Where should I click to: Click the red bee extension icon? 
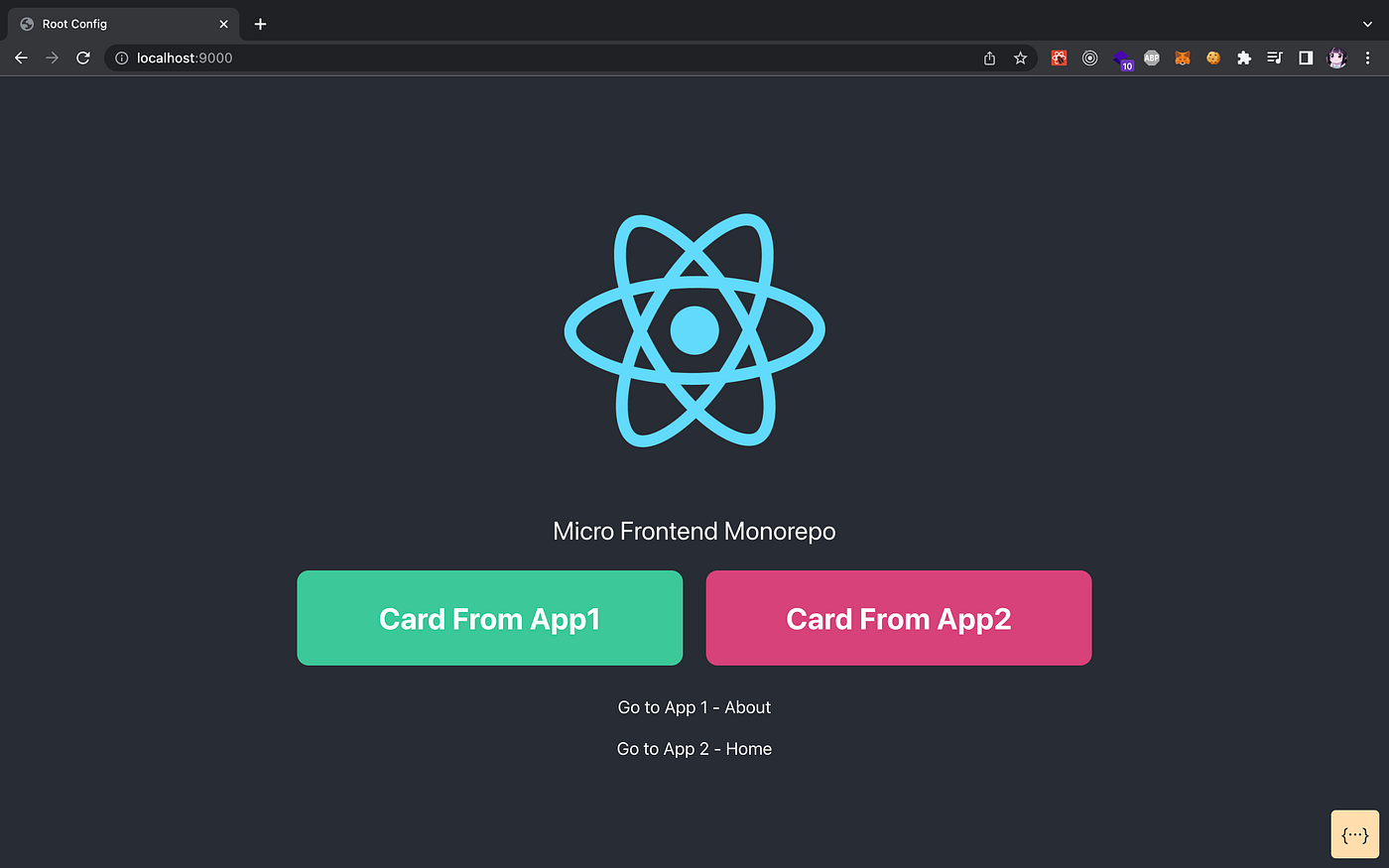tap(1059, 58)
